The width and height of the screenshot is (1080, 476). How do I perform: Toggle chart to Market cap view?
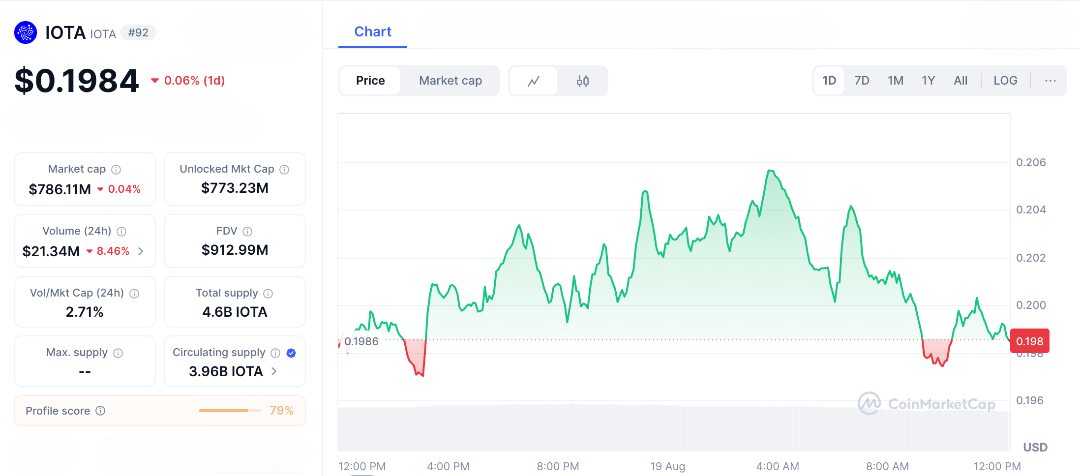point(450,81)
